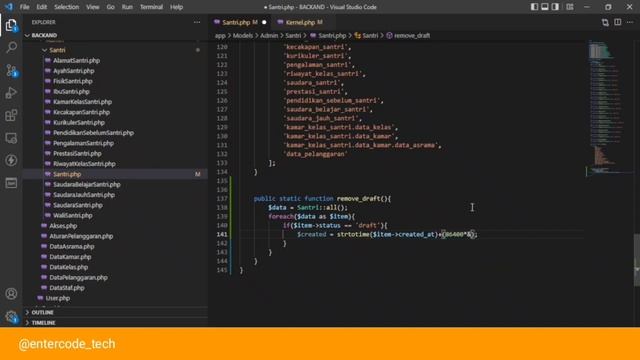The image size is (640, 360).
Task: Open AyahSantri.php in explorer
Action: [73, 71]
